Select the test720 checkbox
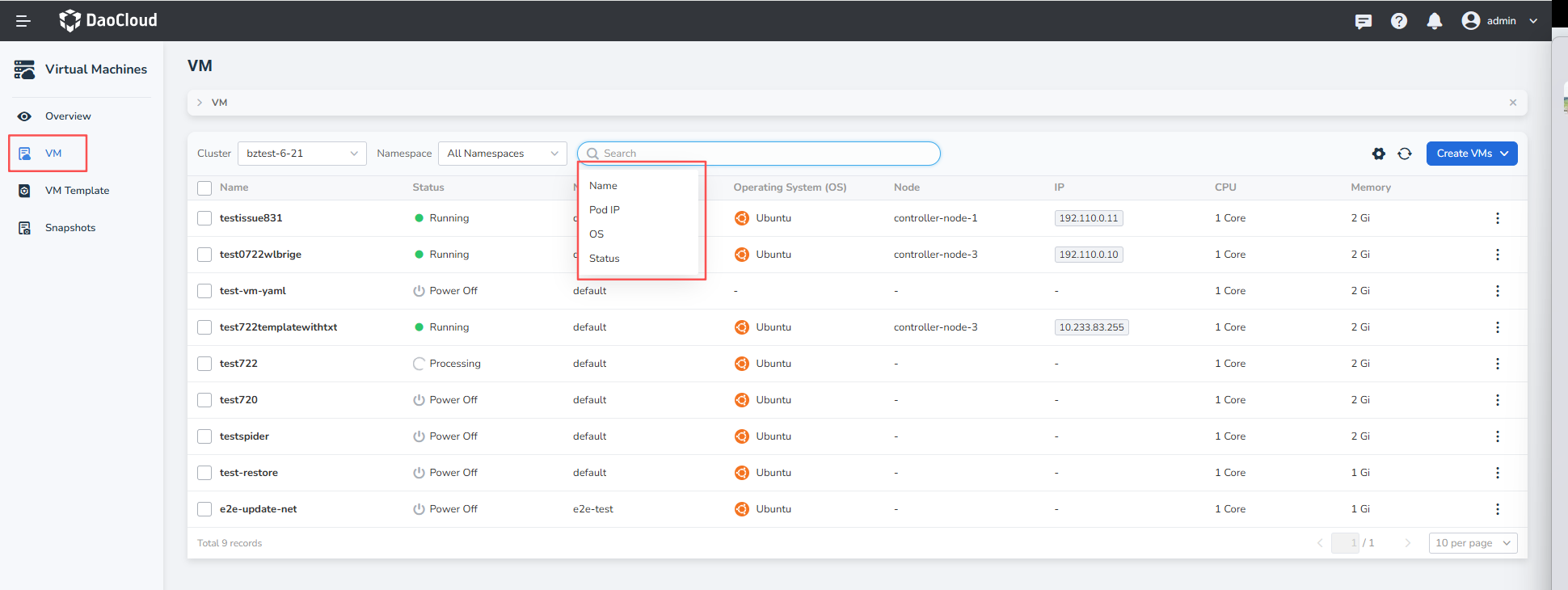The image size is (1568, 590). pos(204,400)
